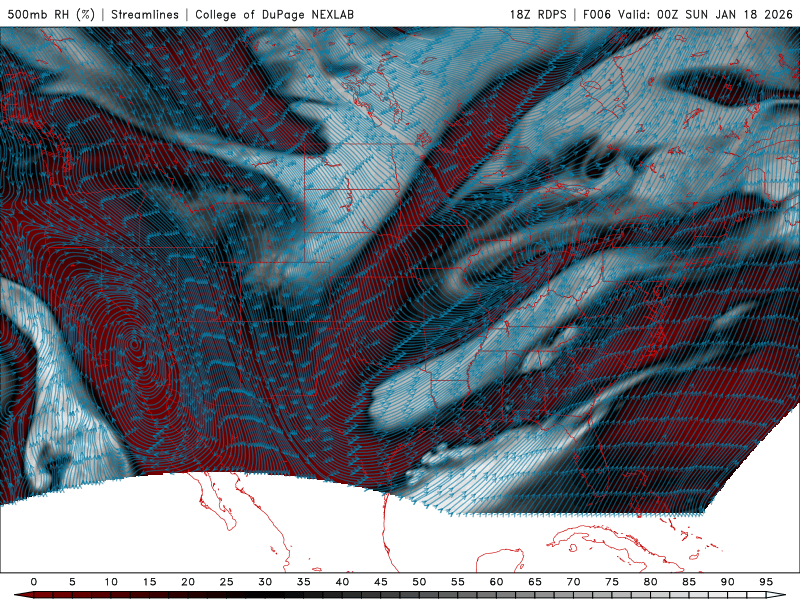Screen dimensions: 800x600
Task: Click the colorbar label "80"
Action: click(650, 582)
